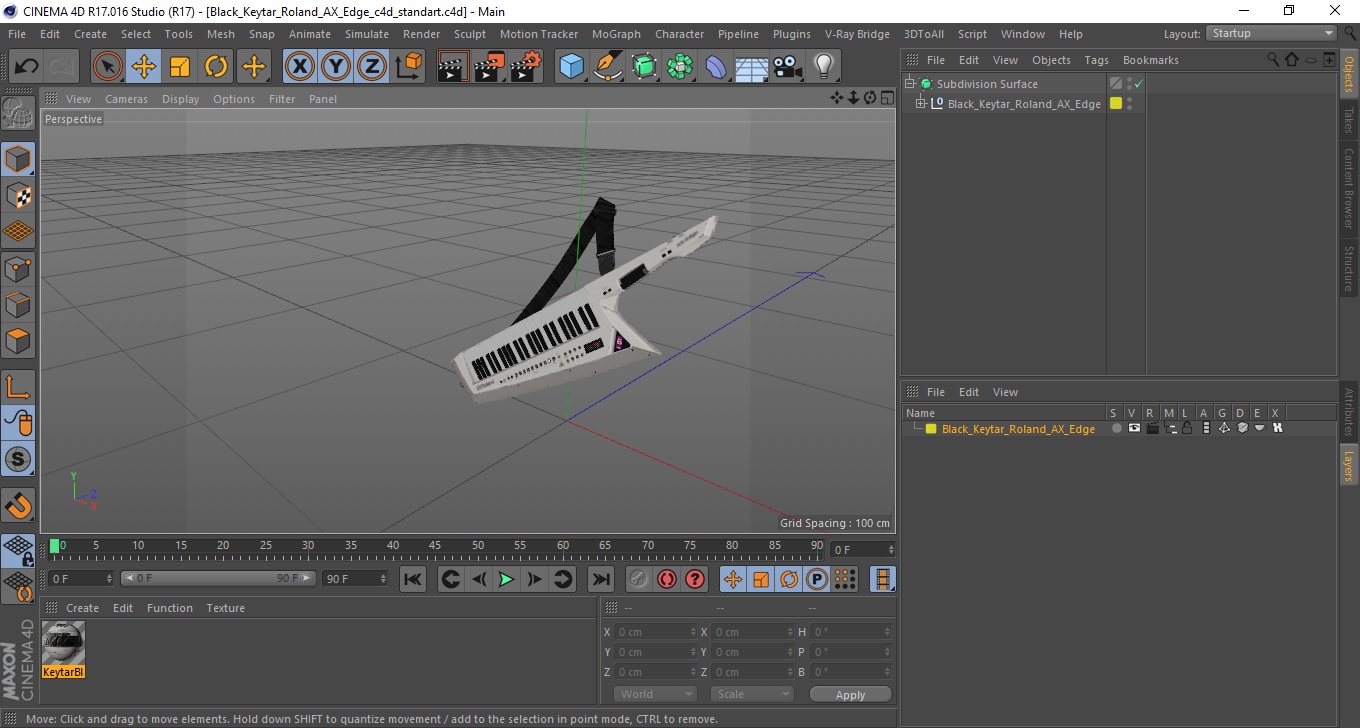Click the Undo arrow icon
The height and width of the screenshot is (728, 1360).
click(x=26, y=67)
